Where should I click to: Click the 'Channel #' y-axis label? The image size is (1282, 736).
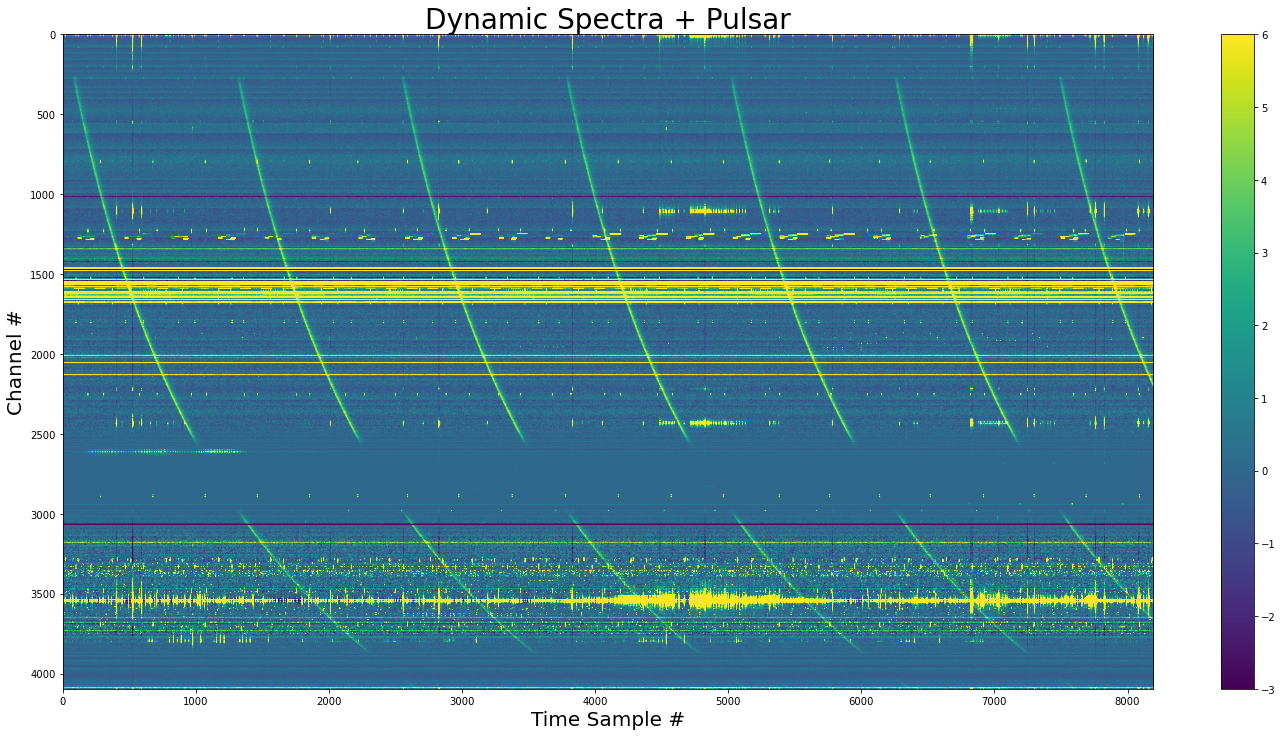pos(15,362)
